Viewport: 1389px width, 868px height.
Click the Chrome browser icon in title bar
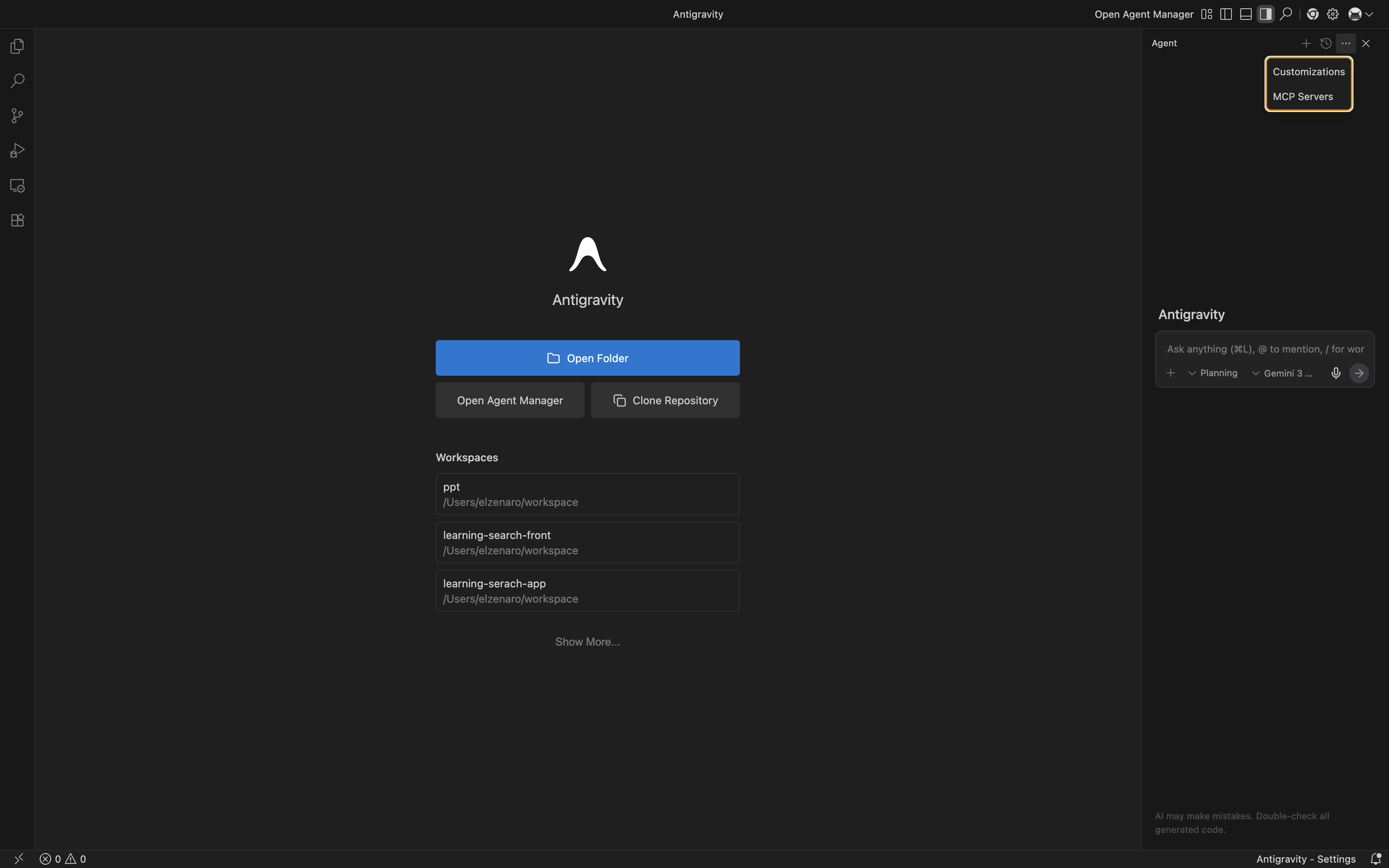point(1313,14)
